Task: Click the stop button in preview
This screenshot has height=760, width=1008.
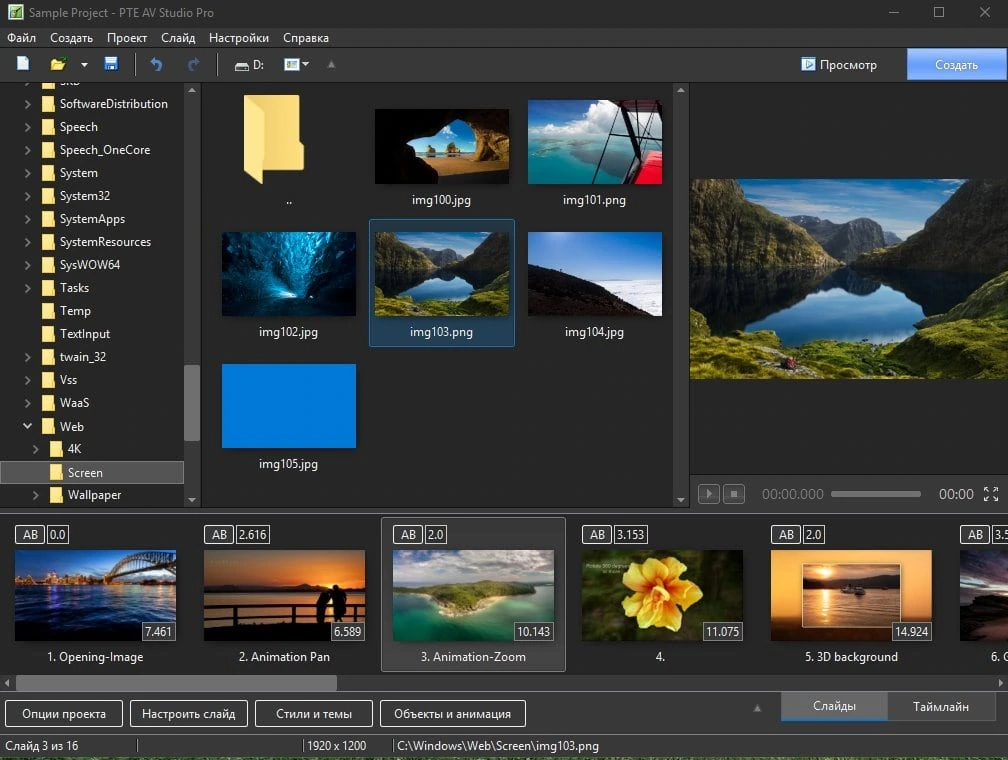Action: 734,494
